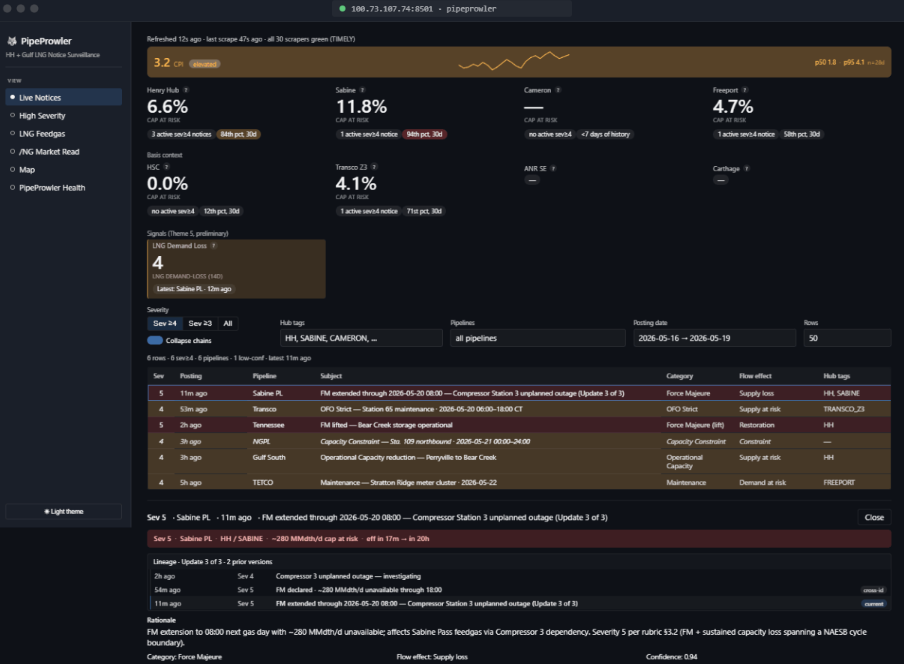Sort by Posting column header

(x=191, y=376)
